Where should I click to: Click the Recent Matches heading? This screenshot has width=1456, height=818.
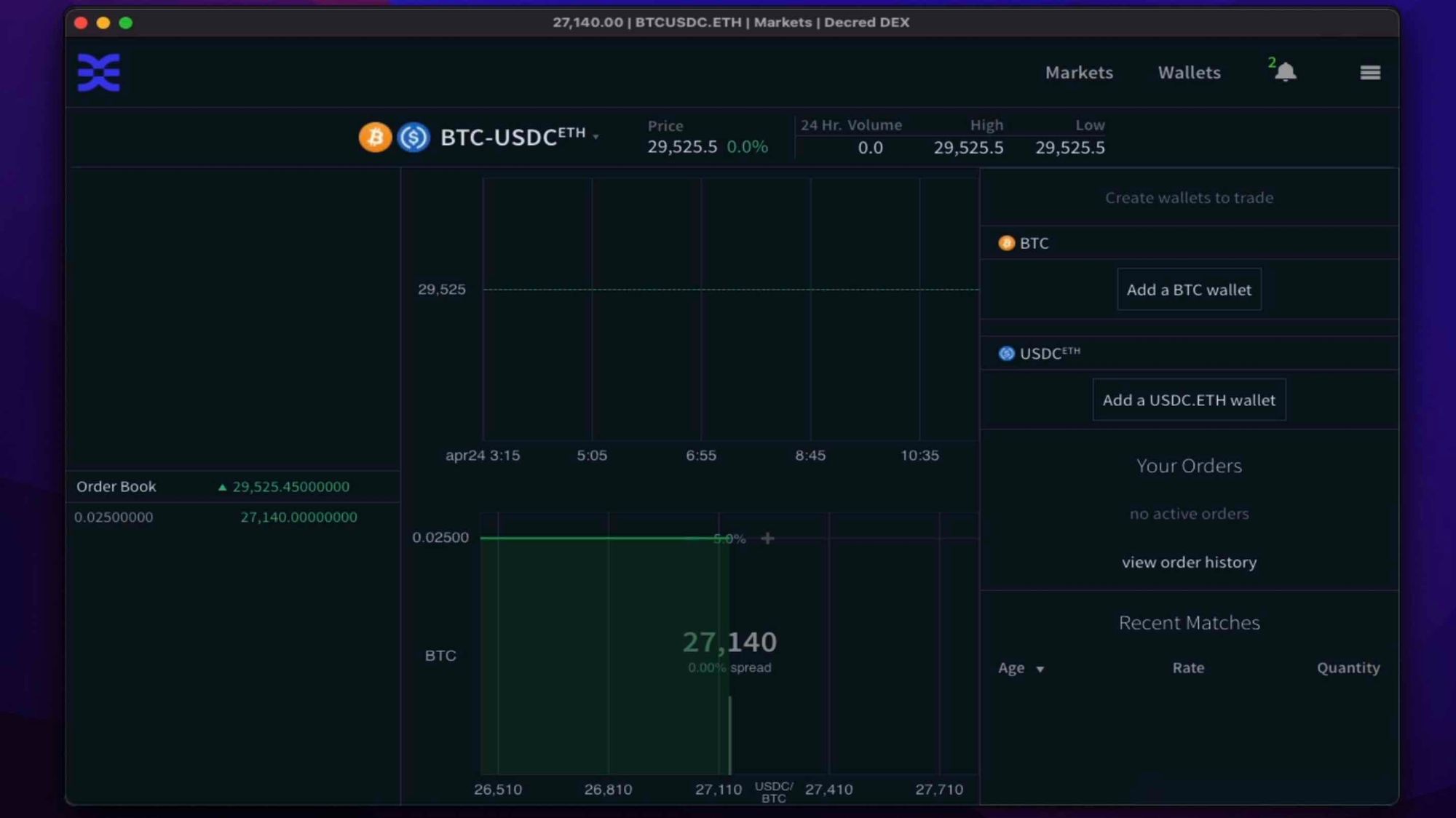pyautogui.click(x=1189, y=623)
